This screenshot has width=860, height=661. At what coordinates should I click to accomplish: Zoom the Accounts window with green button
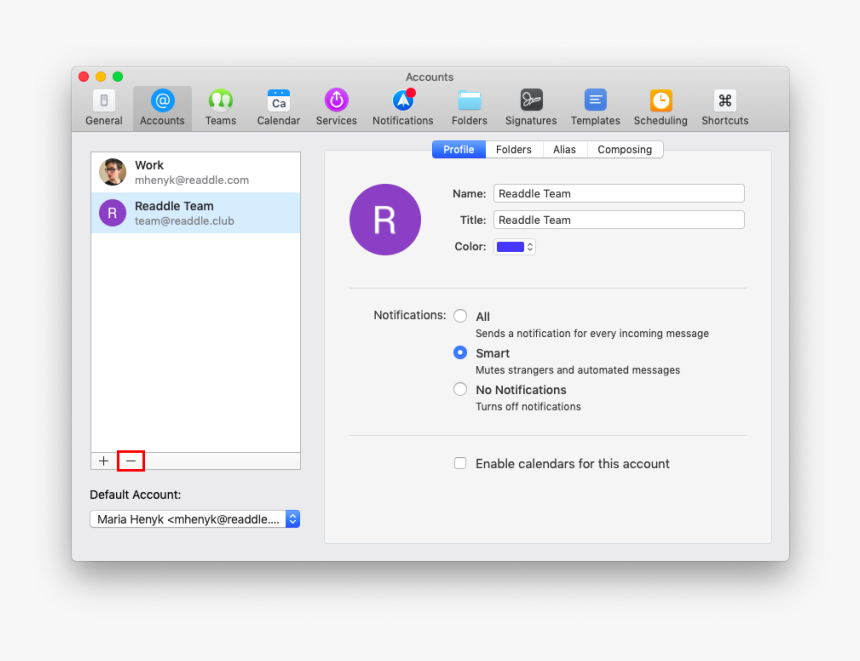118,77
